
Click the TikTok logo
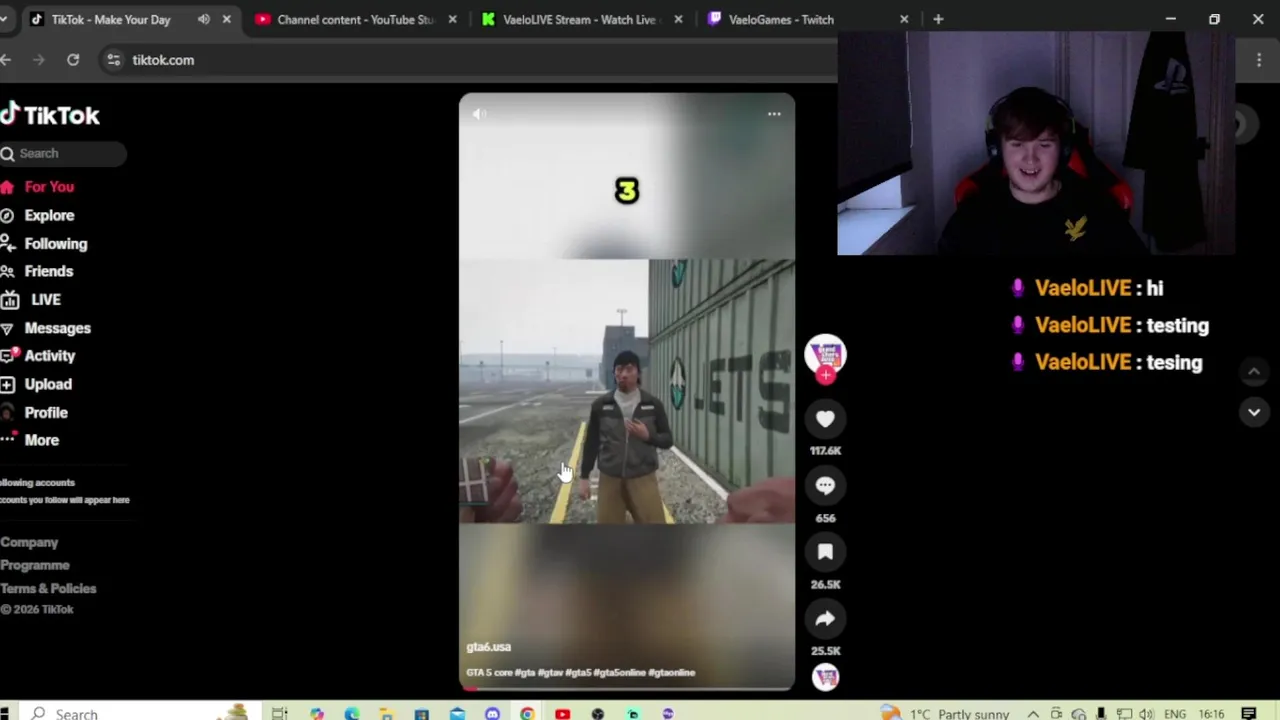tap(50, 115)
